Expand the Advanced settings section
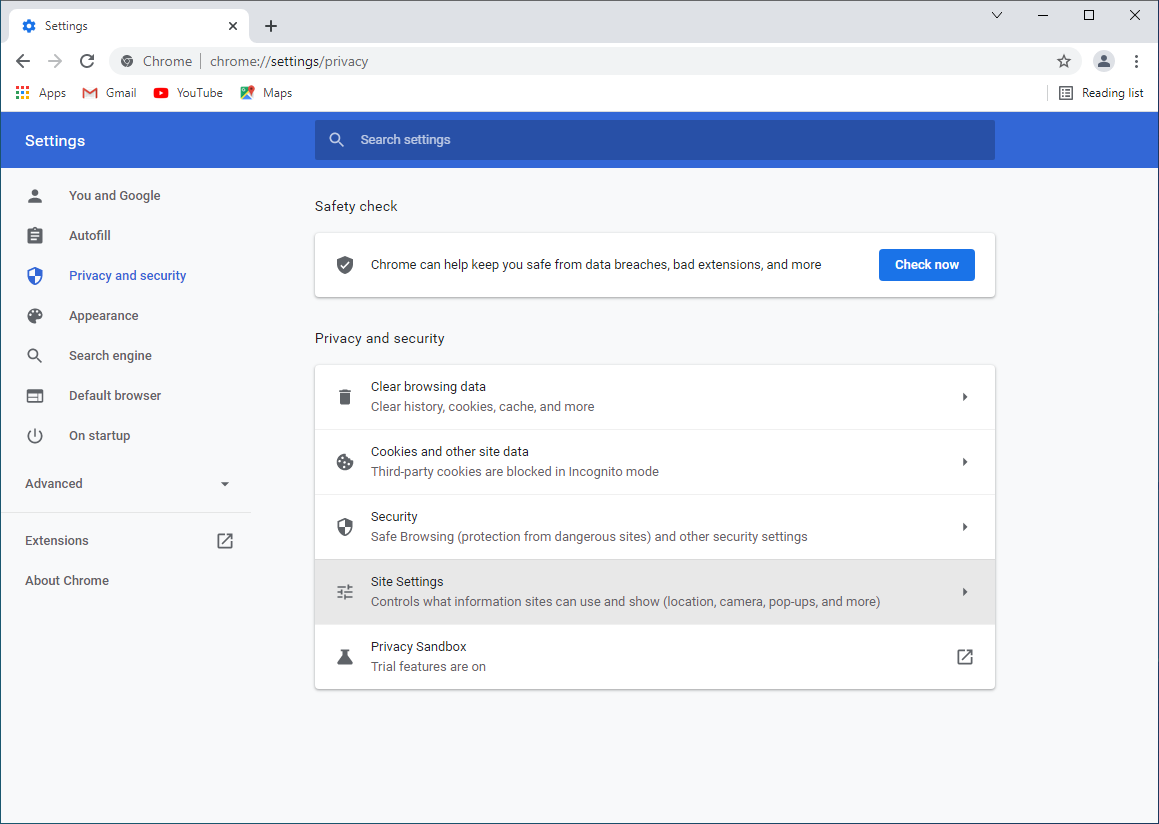 (127, 484)
